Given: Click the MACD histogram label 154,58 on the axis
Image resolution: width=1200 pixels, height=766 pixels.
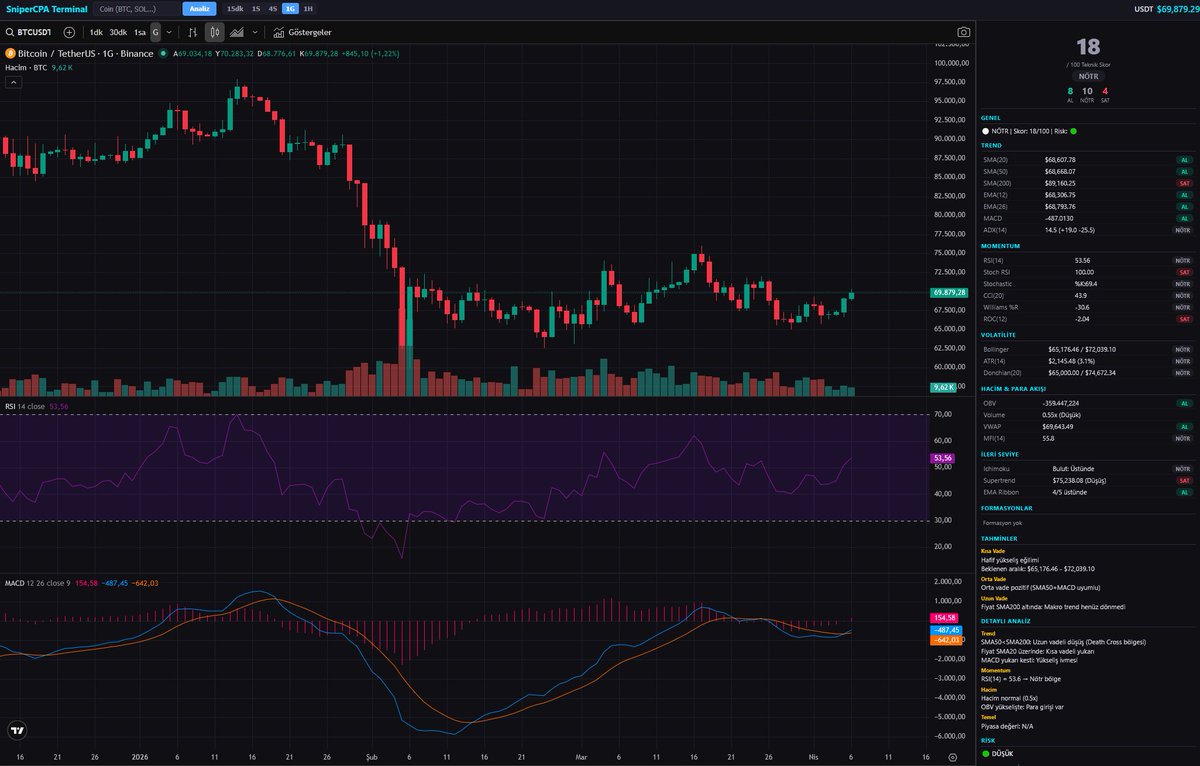Looking at the screenshot, I should click(945, 619).
